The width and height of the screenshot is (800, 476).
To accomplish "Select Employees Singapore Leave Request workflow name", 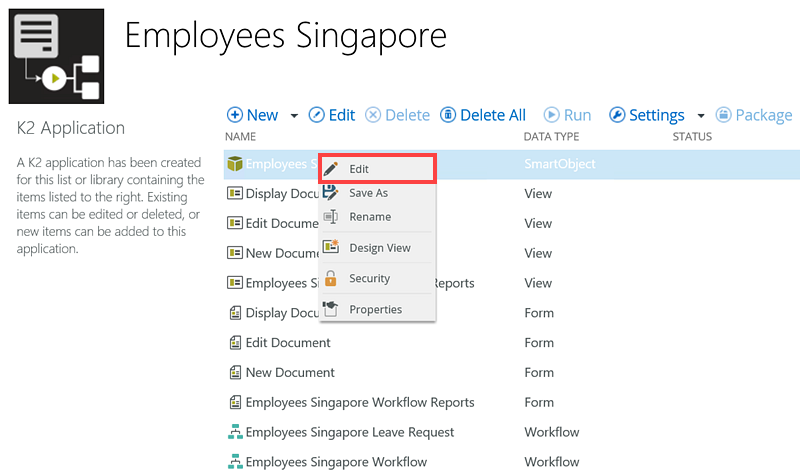I will point(349,433).
